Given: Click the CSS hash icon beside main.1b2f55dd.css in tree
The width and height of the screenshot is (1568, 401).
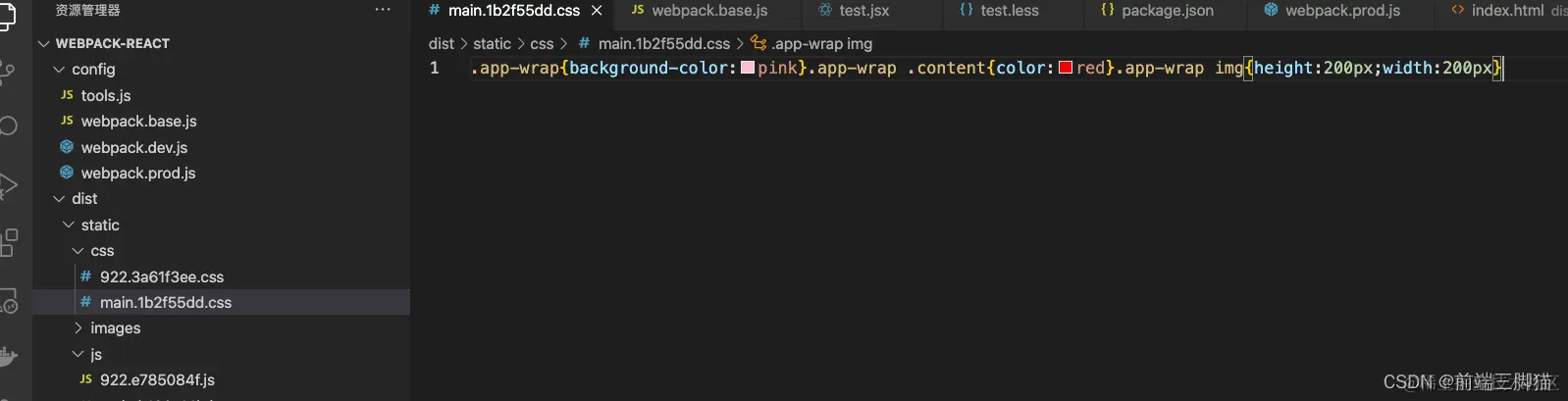Looking at the screenshot, I should 85,302.
